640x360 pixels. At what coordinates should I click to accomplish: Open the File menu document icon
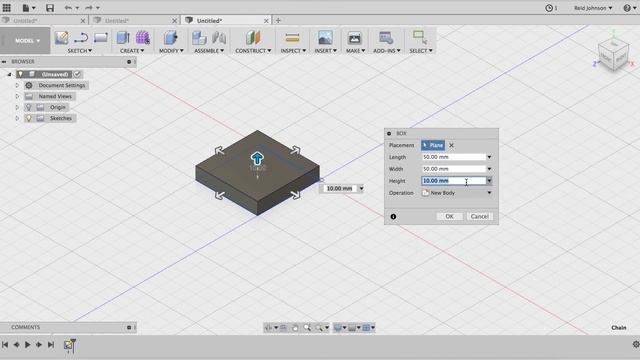tap(26, 7)
